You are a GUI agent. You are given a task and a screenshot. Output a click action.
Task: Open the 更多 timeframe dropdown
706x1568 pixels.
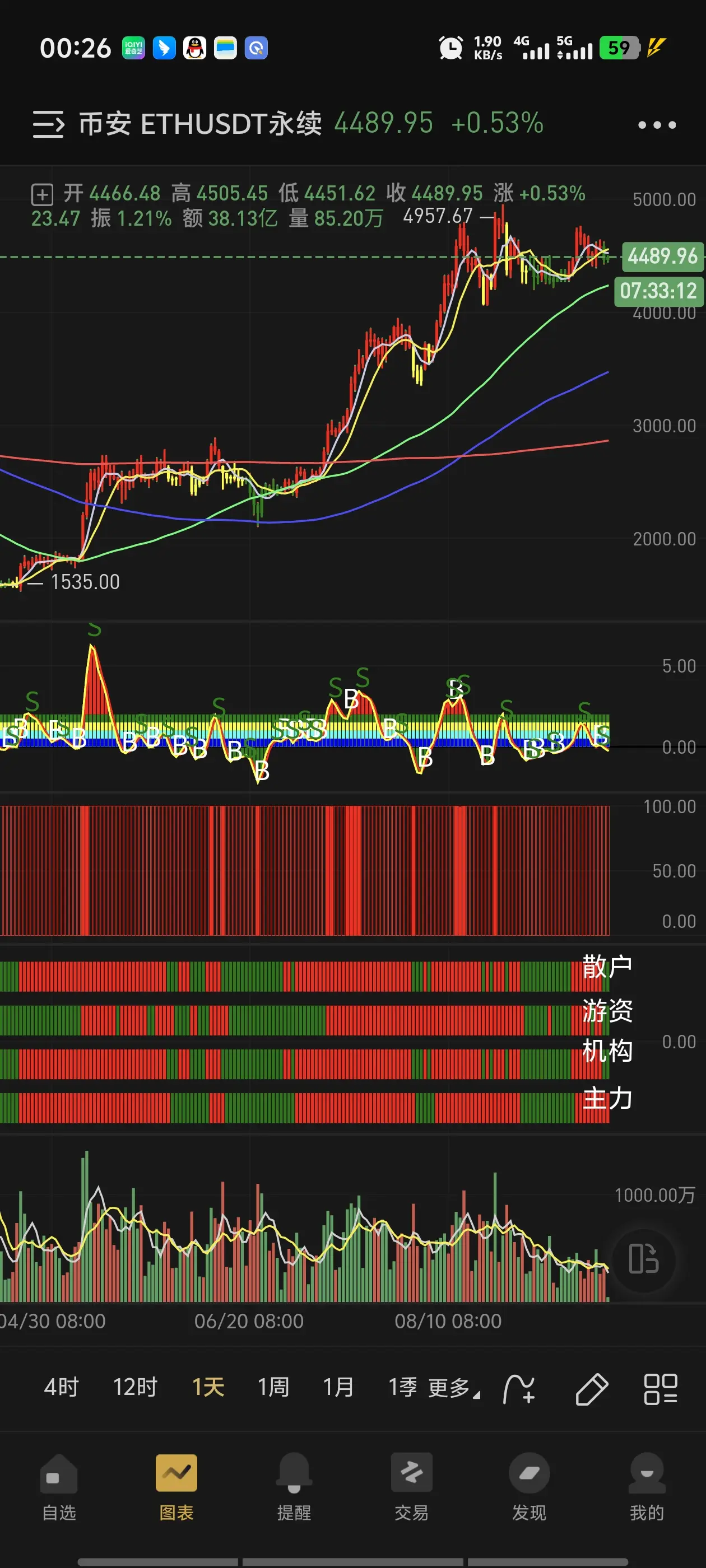click(454, 1388)
